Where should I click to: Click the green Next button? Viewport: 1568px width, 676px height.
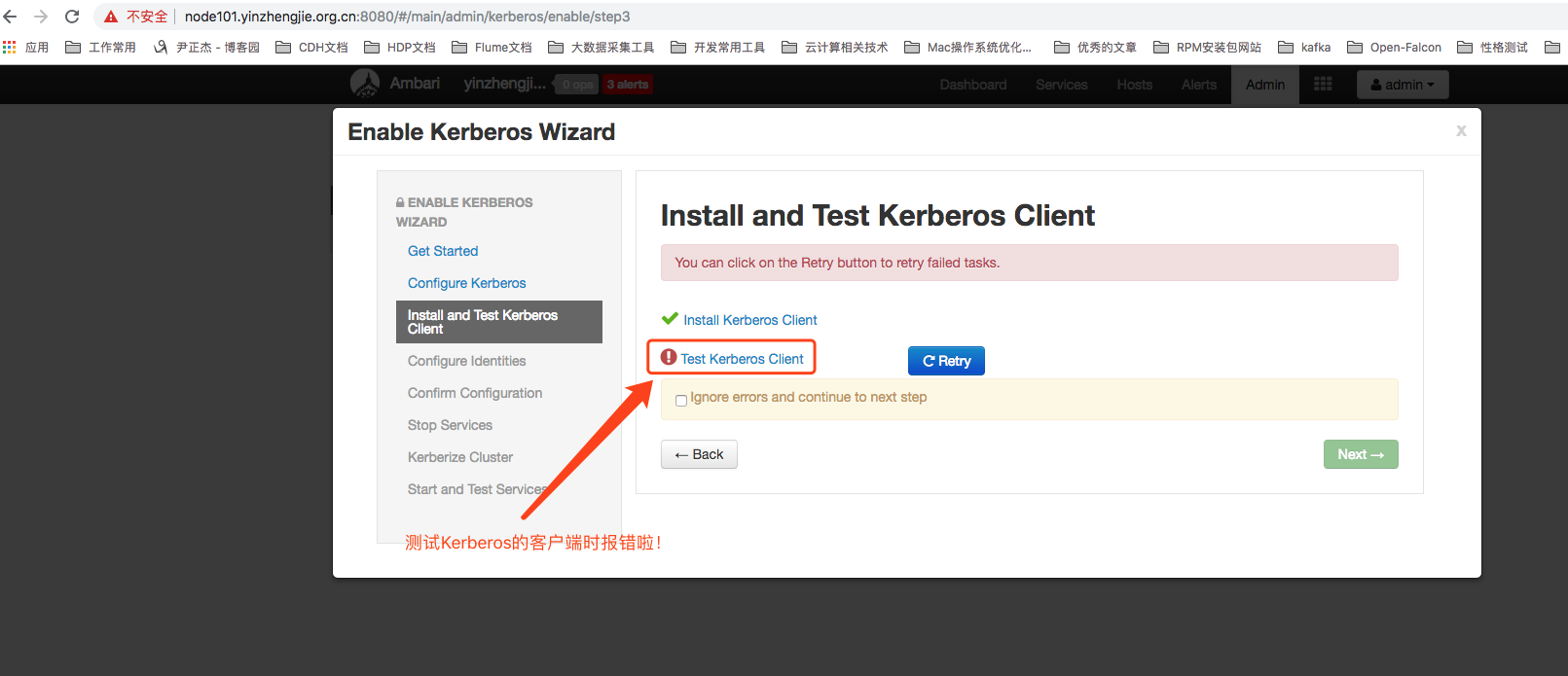1361,454
